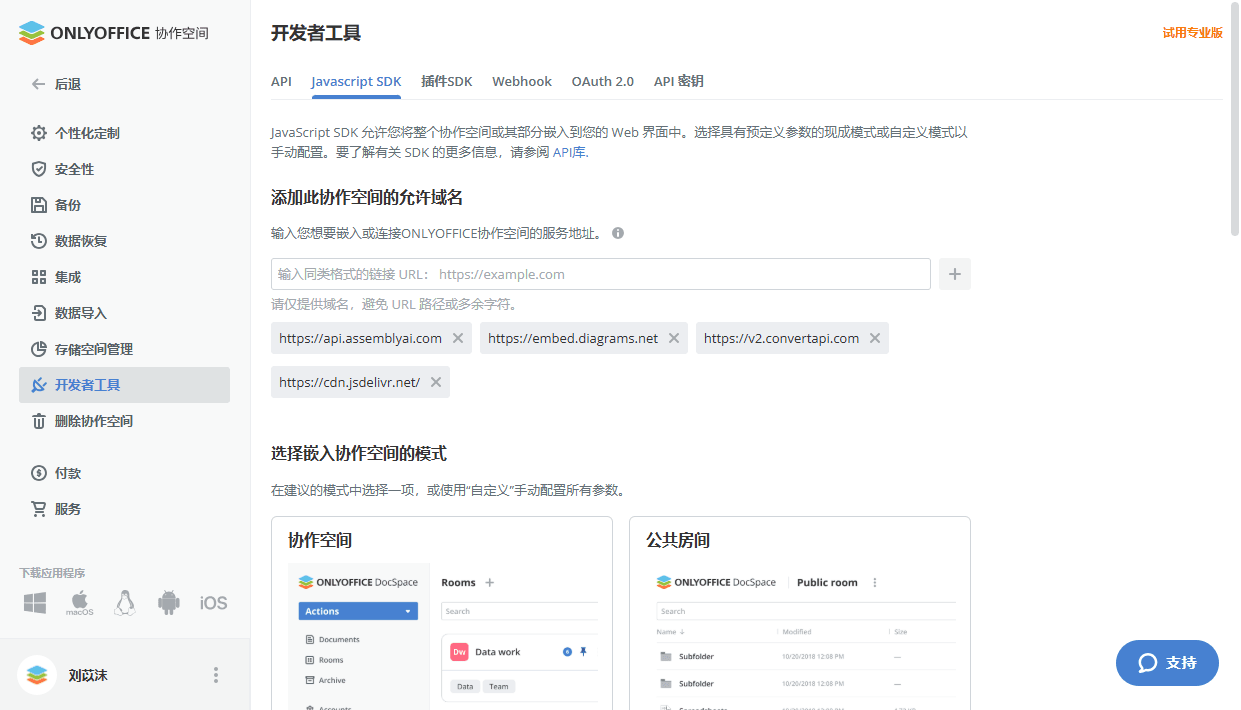Screen dimensions: 1241x710
Task: Remove the embed.diagrams.net domain
Action: coord(674,338)
